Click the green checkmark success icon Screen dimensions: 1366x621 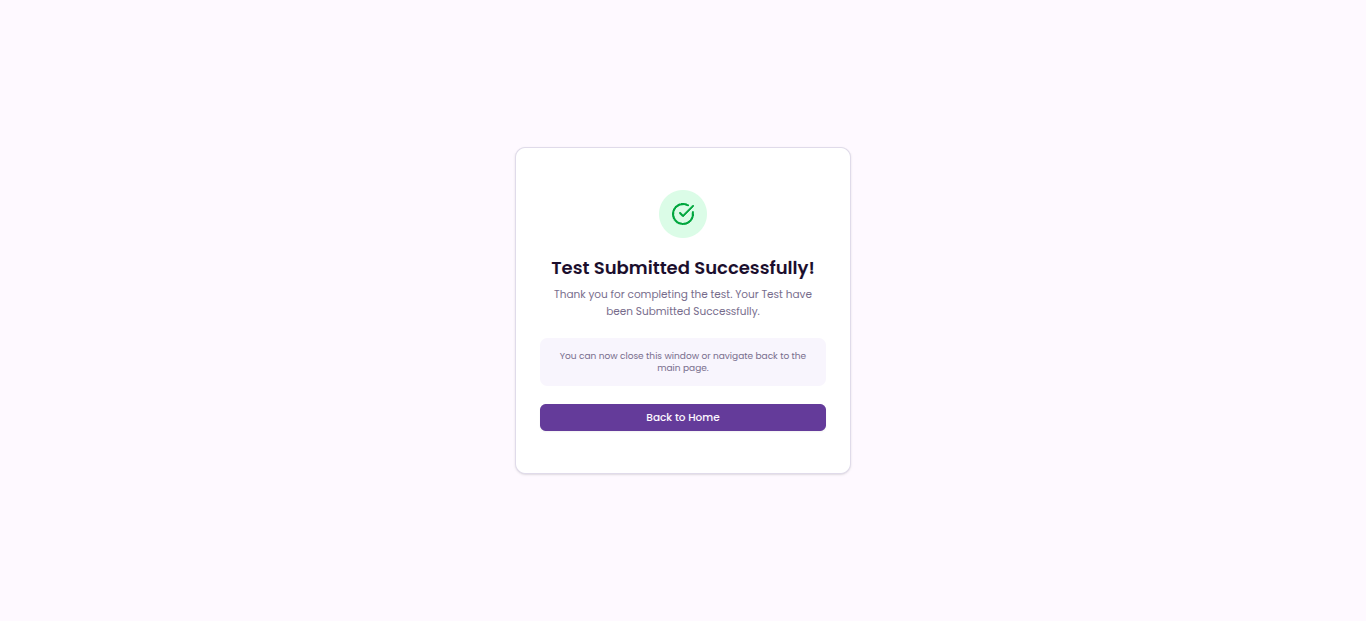click(683, 214)
